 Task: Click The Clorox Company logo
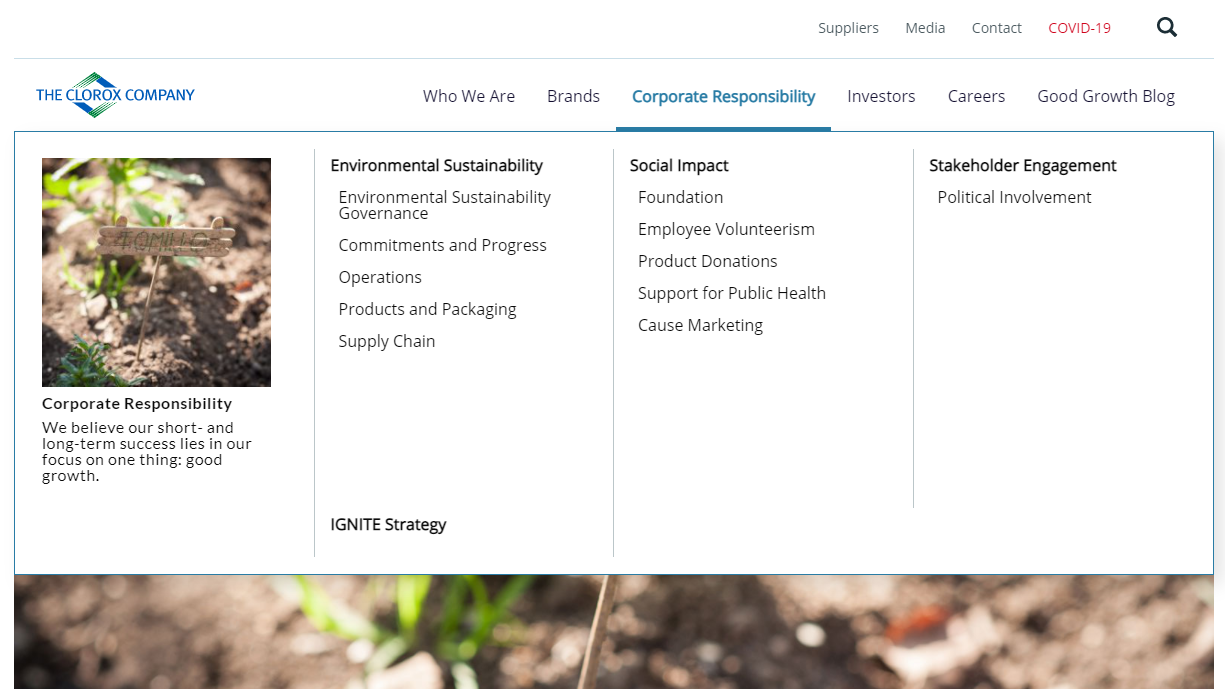point(115,95)
